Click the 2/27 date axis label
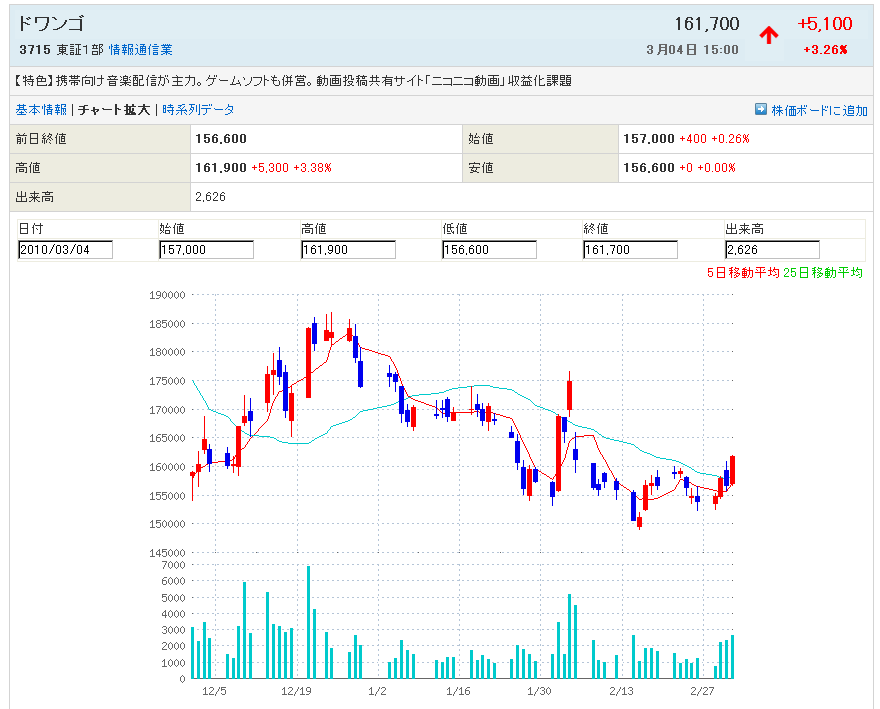 tap(702, 691)
